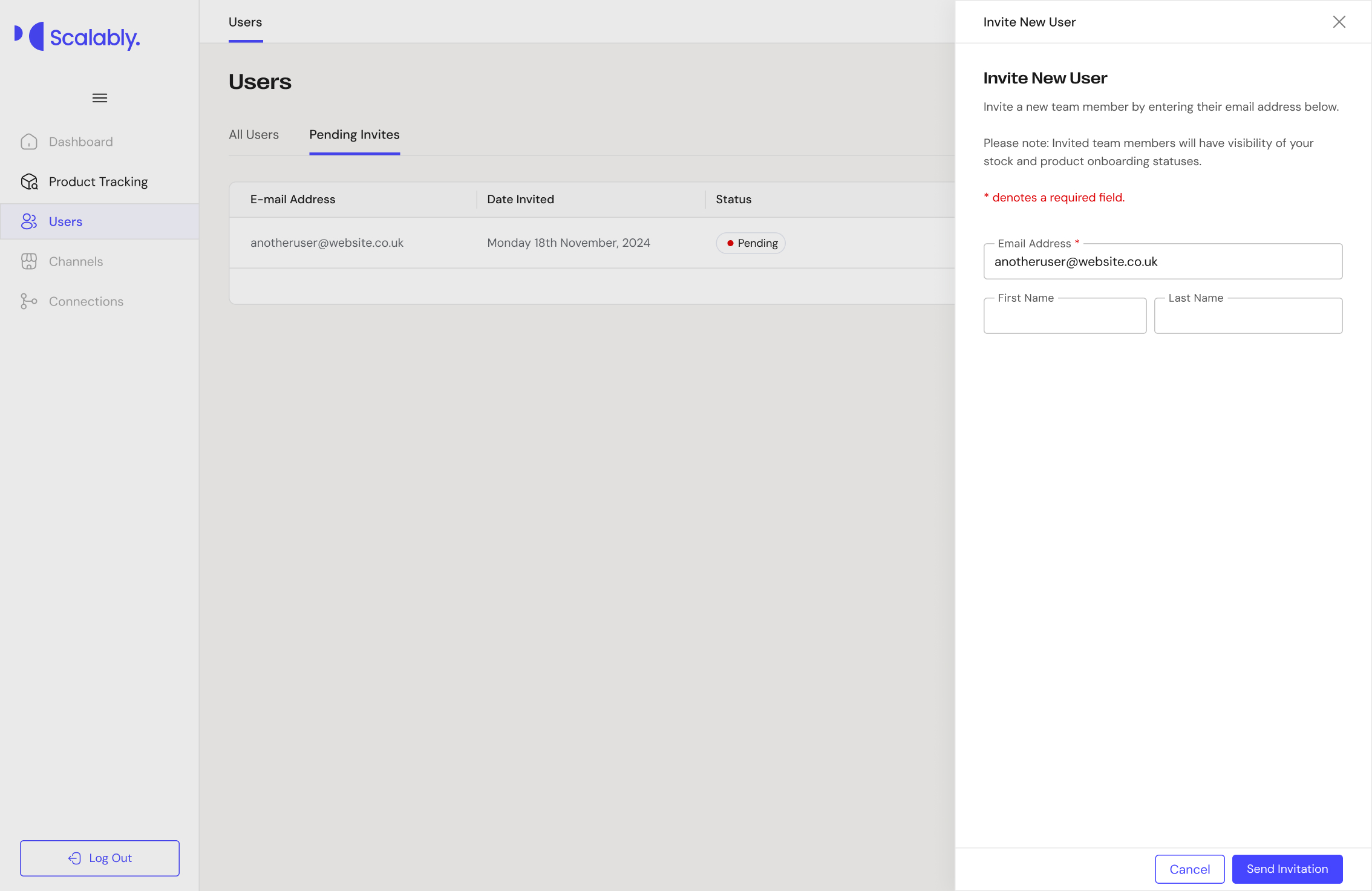Select the anotheruser@website.co.uk invite row

327,243
